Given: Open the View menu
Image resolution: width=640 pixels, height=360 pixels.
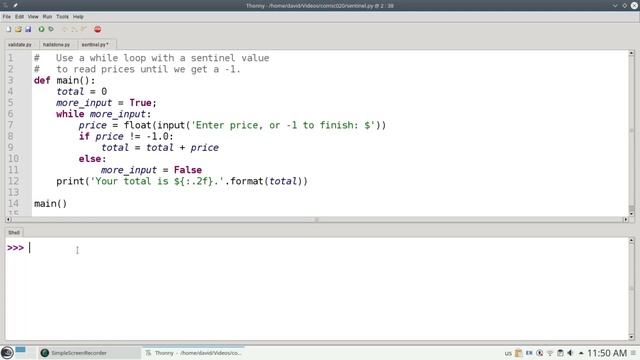Looking at the screenshot, I should (x=33, y=17).
